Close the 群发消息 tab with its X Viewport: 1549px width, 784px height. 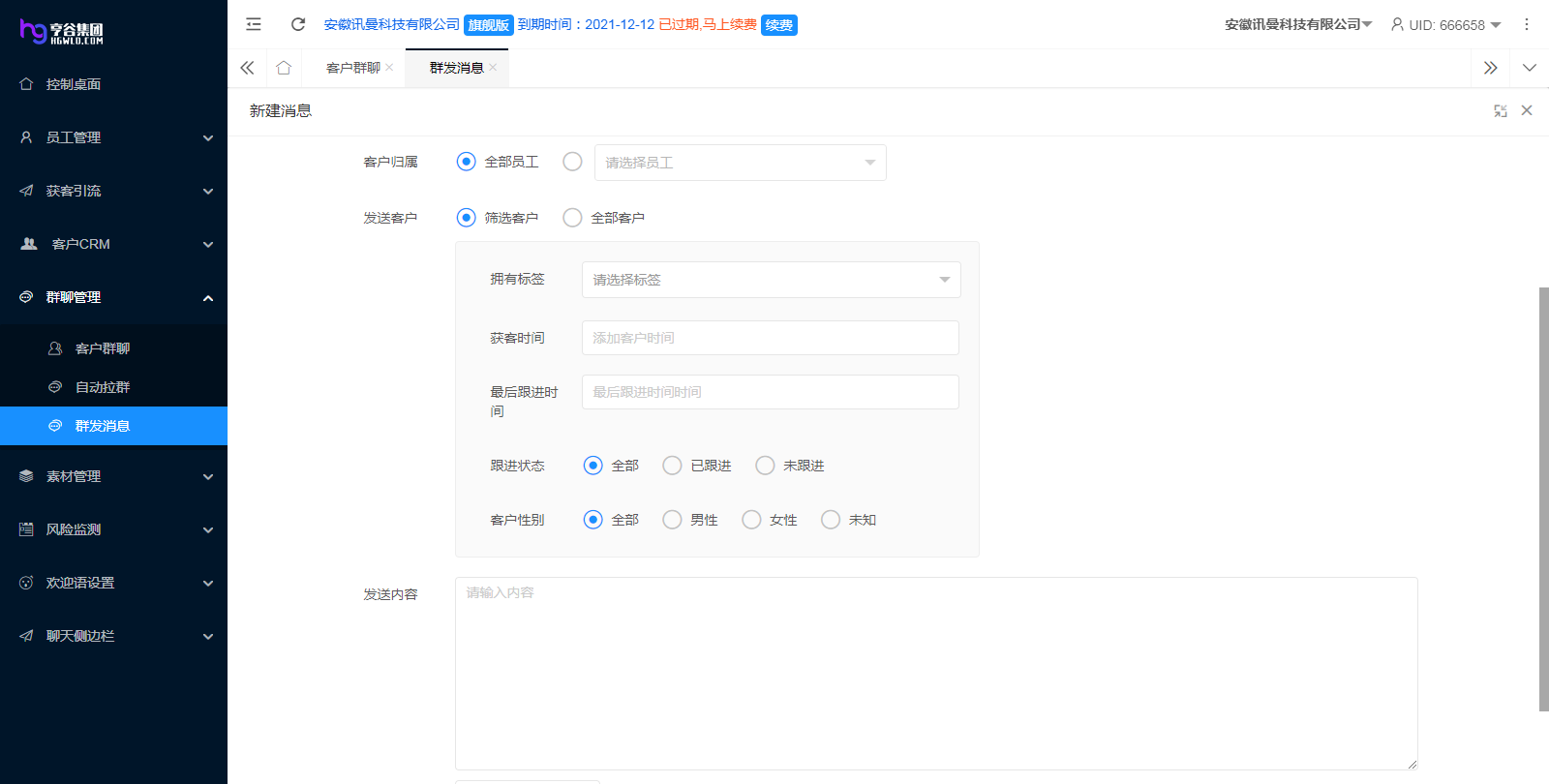click(x=493, y=68)
